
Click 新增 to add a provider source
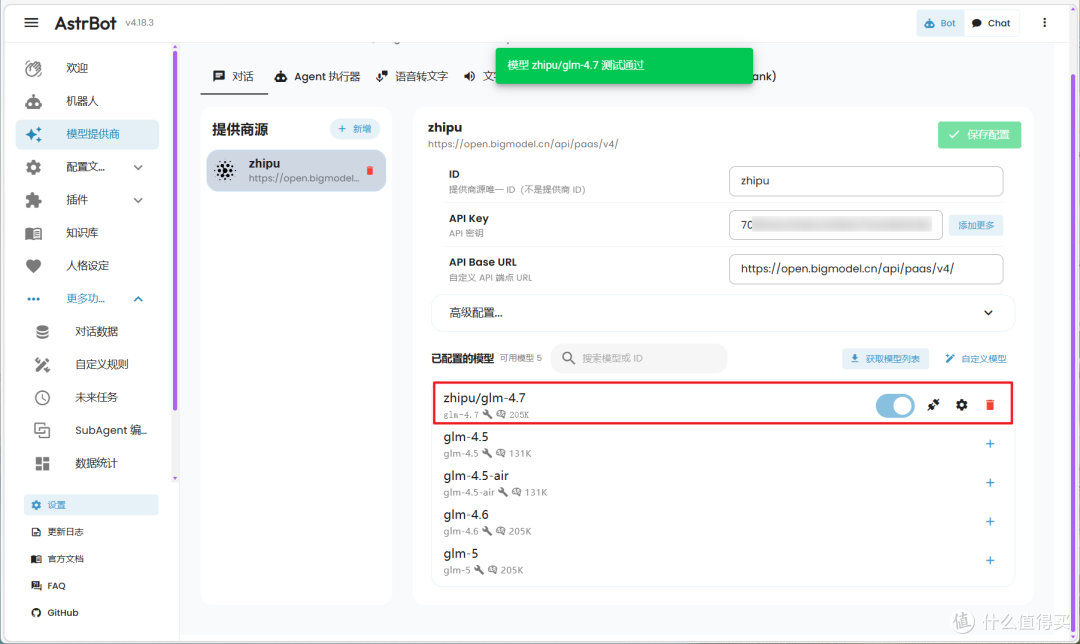(x=355, y=129)
